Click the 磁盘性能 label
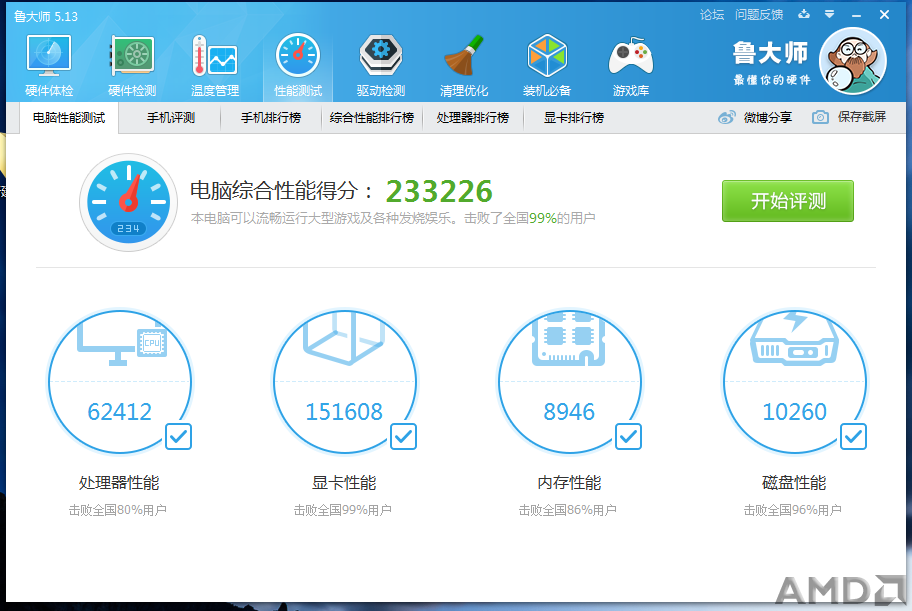Image resolution: width=912 pixels, height=611 pixels. (x=795, y=482)
